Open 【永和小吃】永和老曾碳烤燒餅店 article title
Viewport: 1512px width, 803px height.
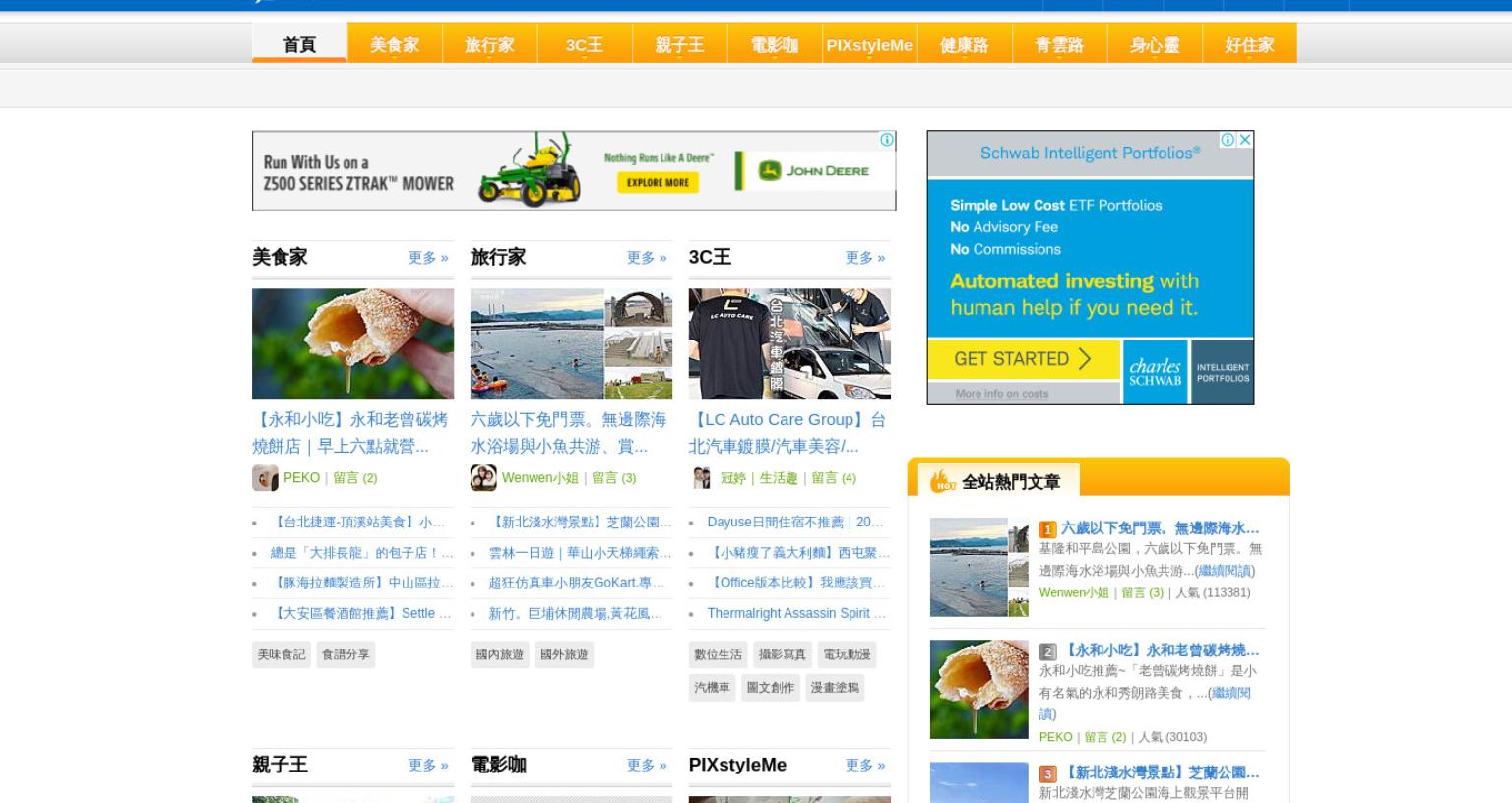click(x=350, y=433)
